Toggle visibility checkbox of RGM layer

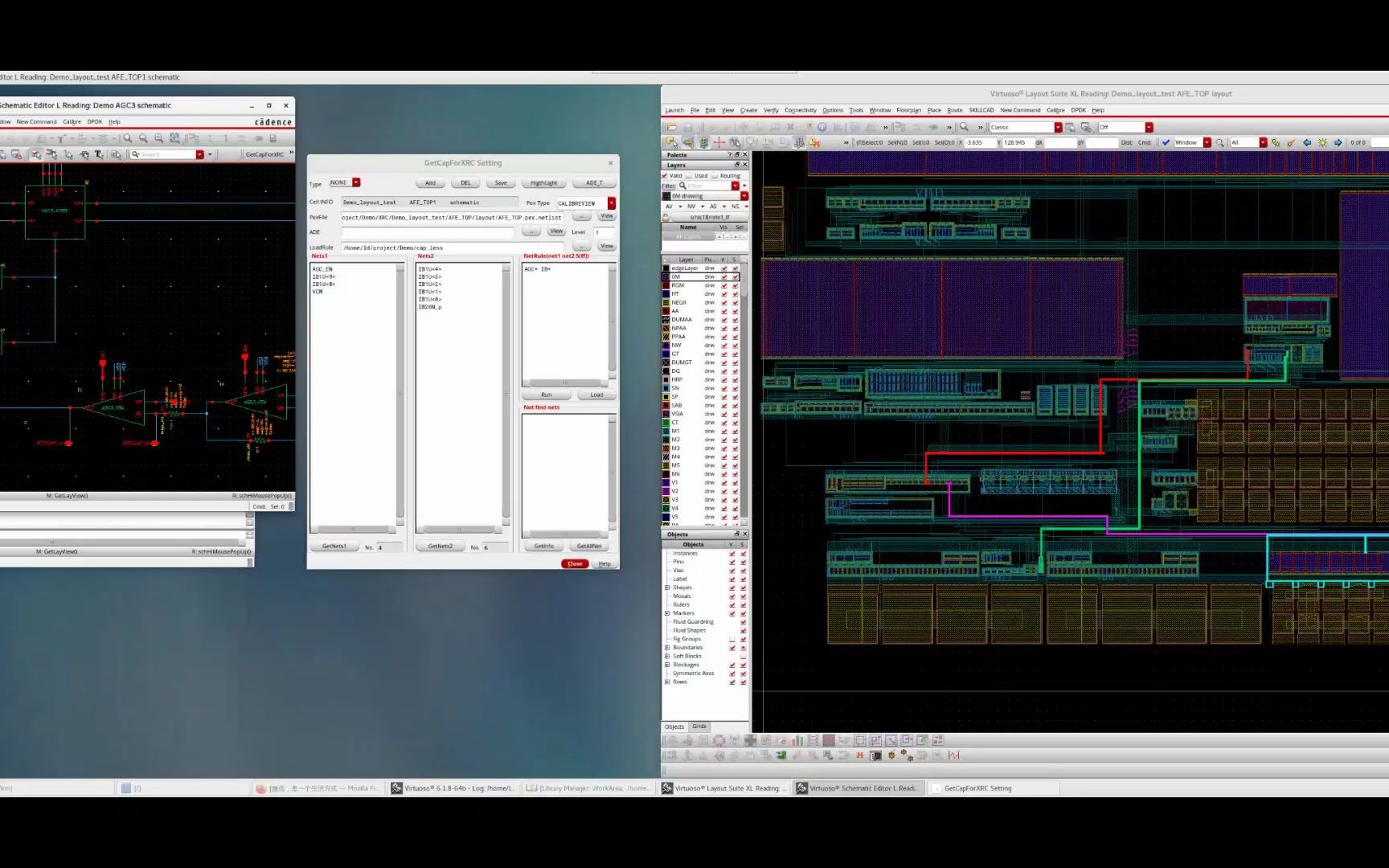[724, 285]
